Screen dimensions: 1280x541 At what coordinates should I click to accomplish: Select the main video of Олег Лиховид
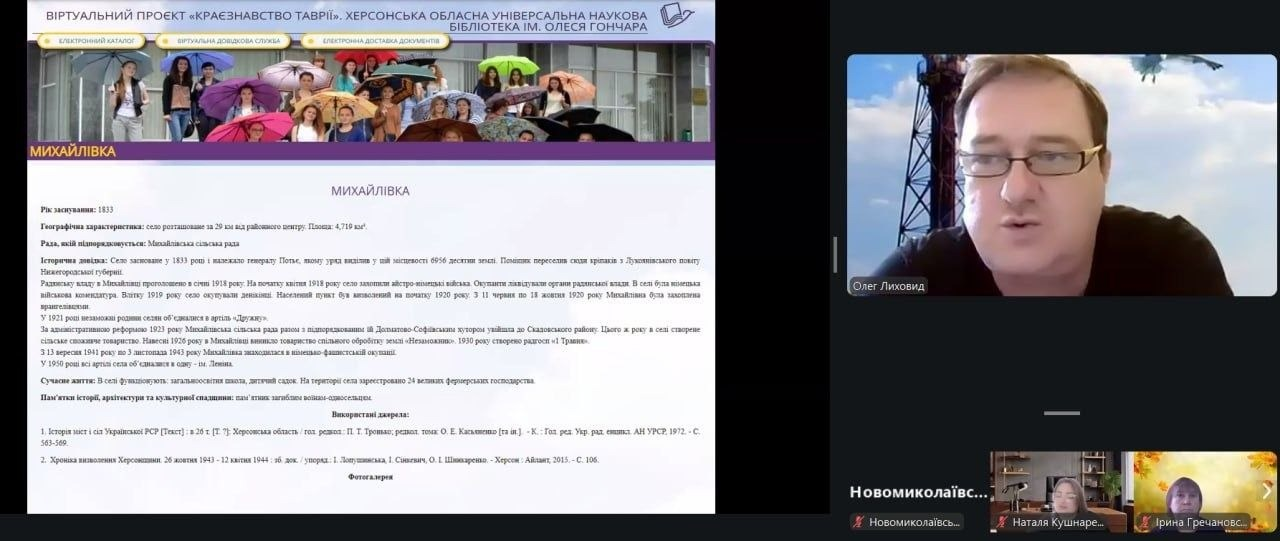click(x=1062, y=175)
